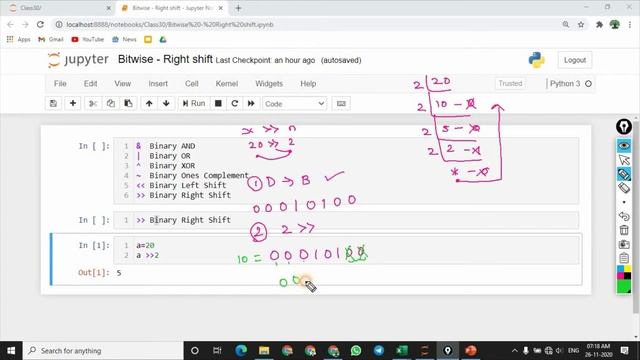Click the output value 5
The width and height of the screenshot is (640, 360).
pyautogui.click(x=119, y=273)
